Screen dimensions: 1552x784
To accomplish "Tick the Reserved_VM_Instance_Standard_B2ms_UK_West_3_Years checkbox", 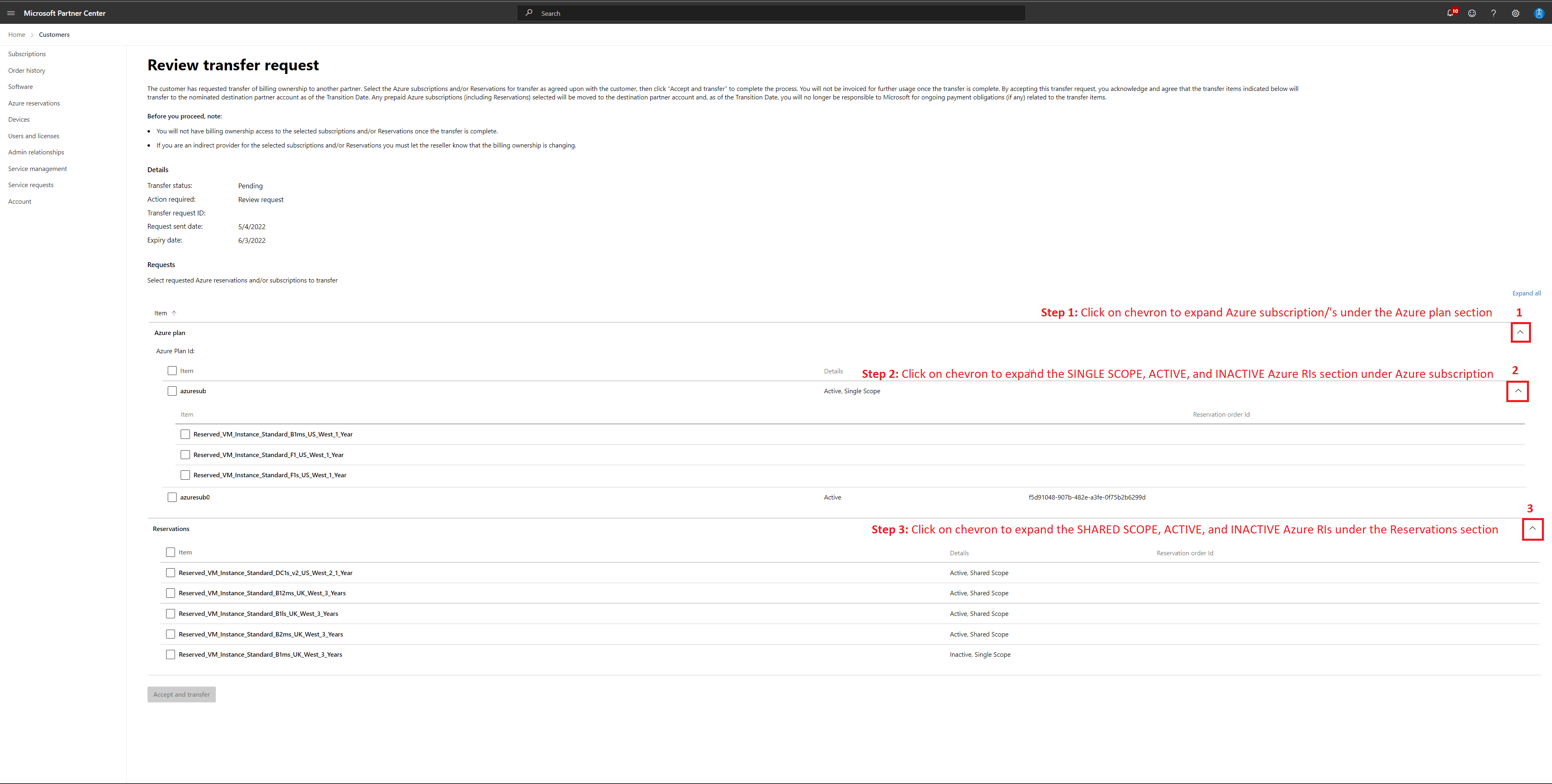I will point(171,634).
